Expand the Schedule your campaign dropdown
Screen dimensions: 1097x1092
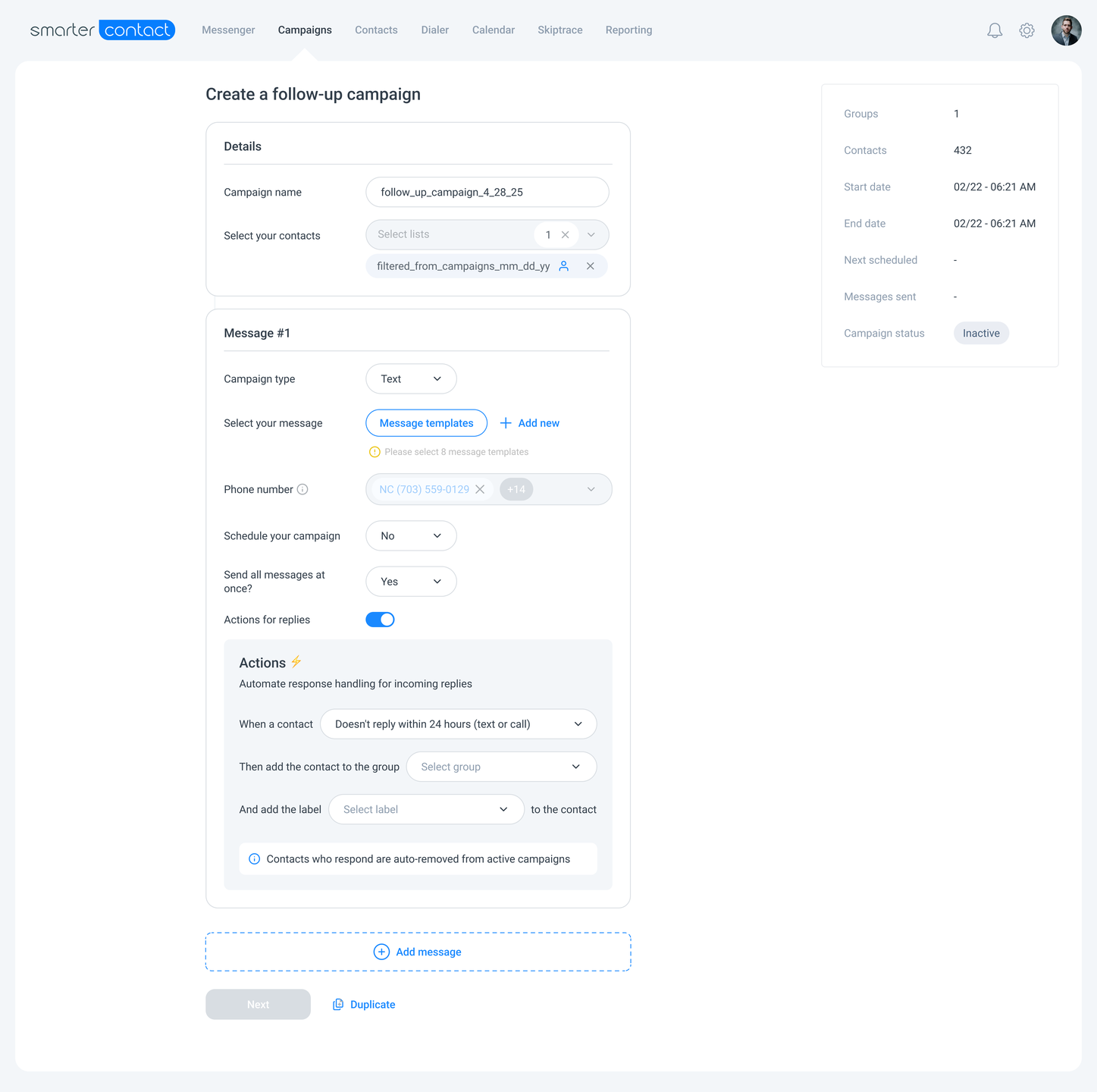click(411, 536)
